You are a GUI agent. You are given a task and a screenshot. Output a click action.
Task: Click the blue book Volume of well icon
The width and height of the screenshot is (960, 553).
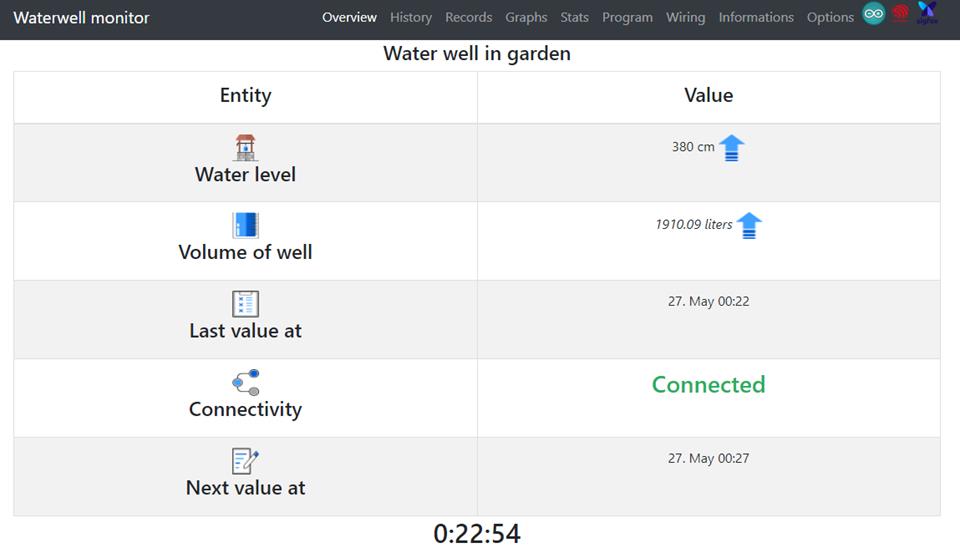coord(245,225)
